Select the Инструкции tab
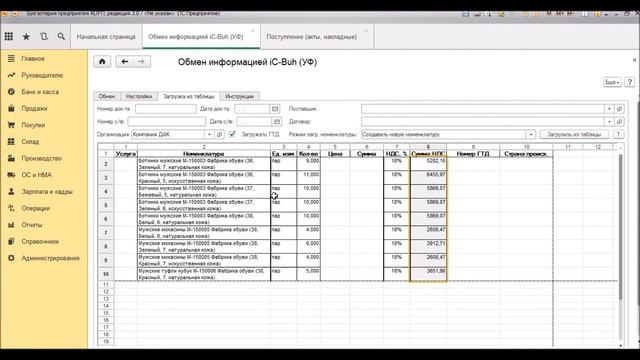The image size is (640, 360). 240,96
